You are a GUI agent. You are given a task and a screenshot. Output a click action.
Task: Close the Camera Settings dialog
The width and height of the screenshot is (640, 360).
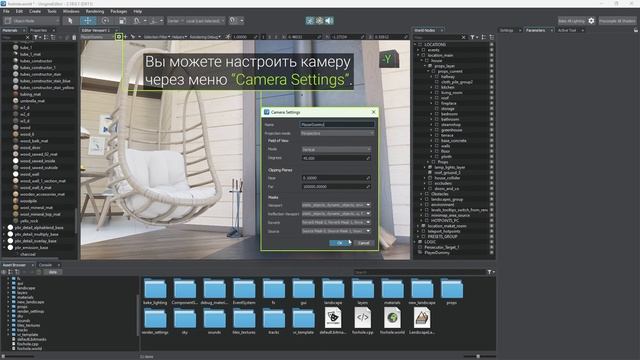point(373,112)
